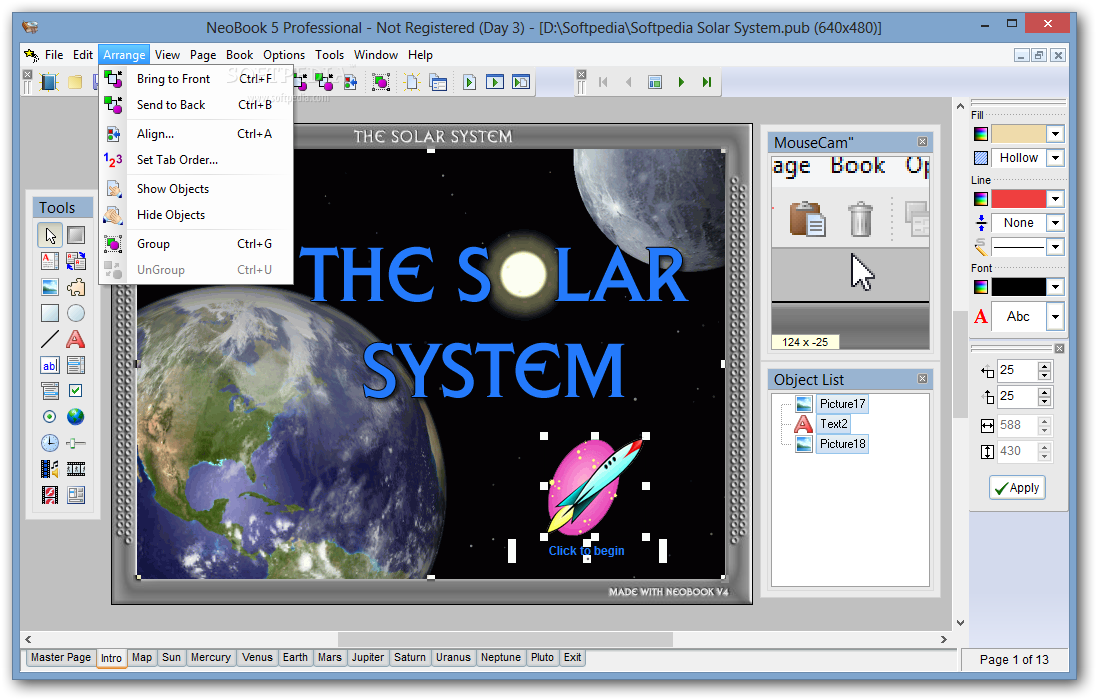Select the combo box tool
The height and width of the screenshot is (700, 1097).
(50, 391)
